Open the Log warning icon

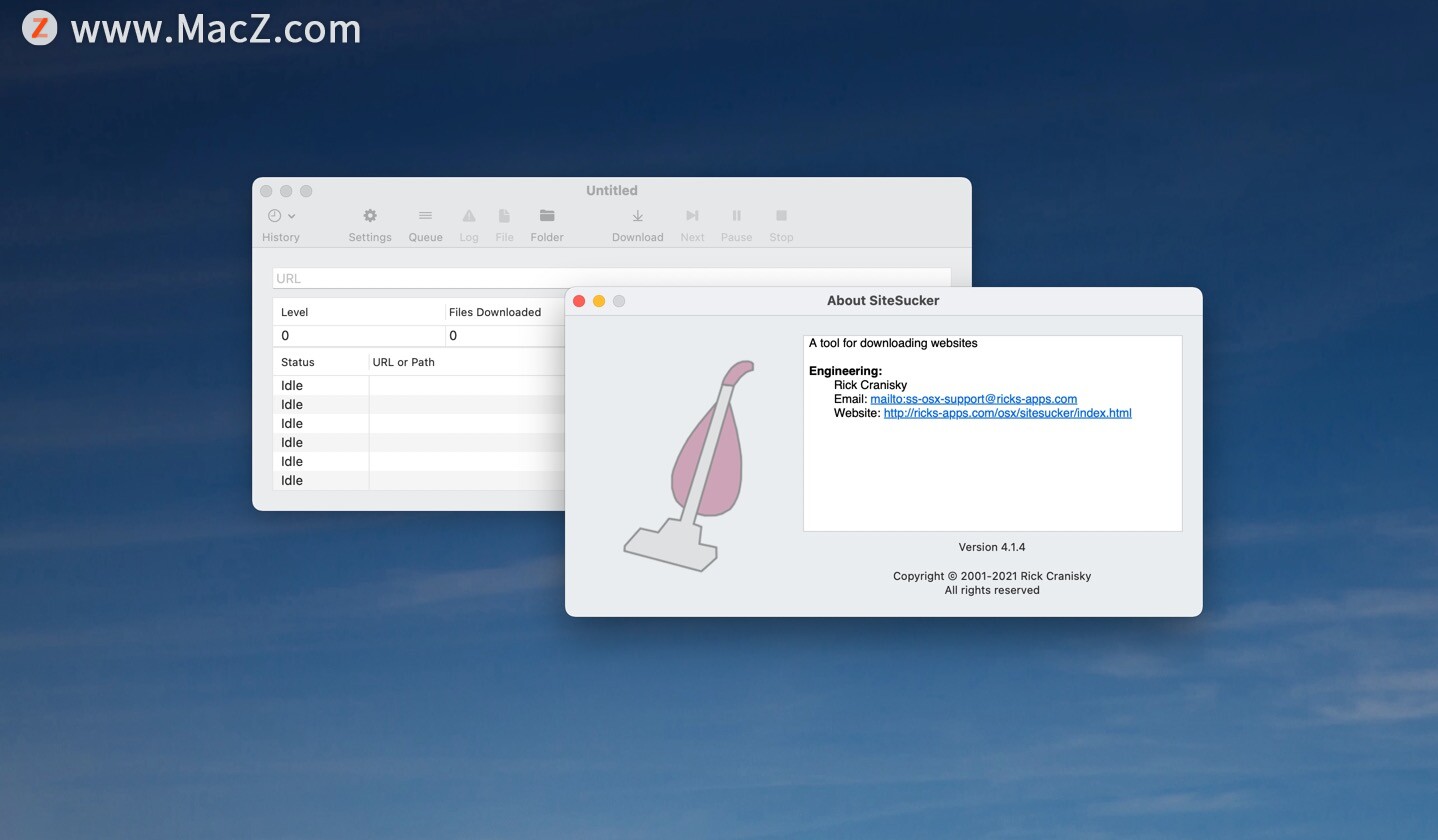click(x=468, y=216)
